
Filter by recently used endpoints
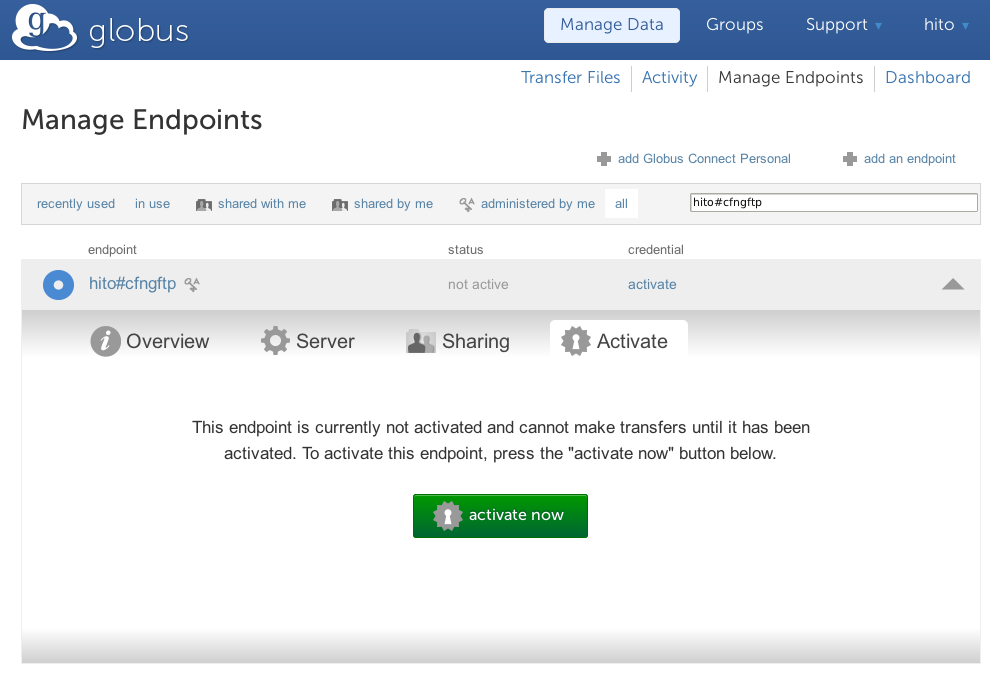click(x=76, y=204)
